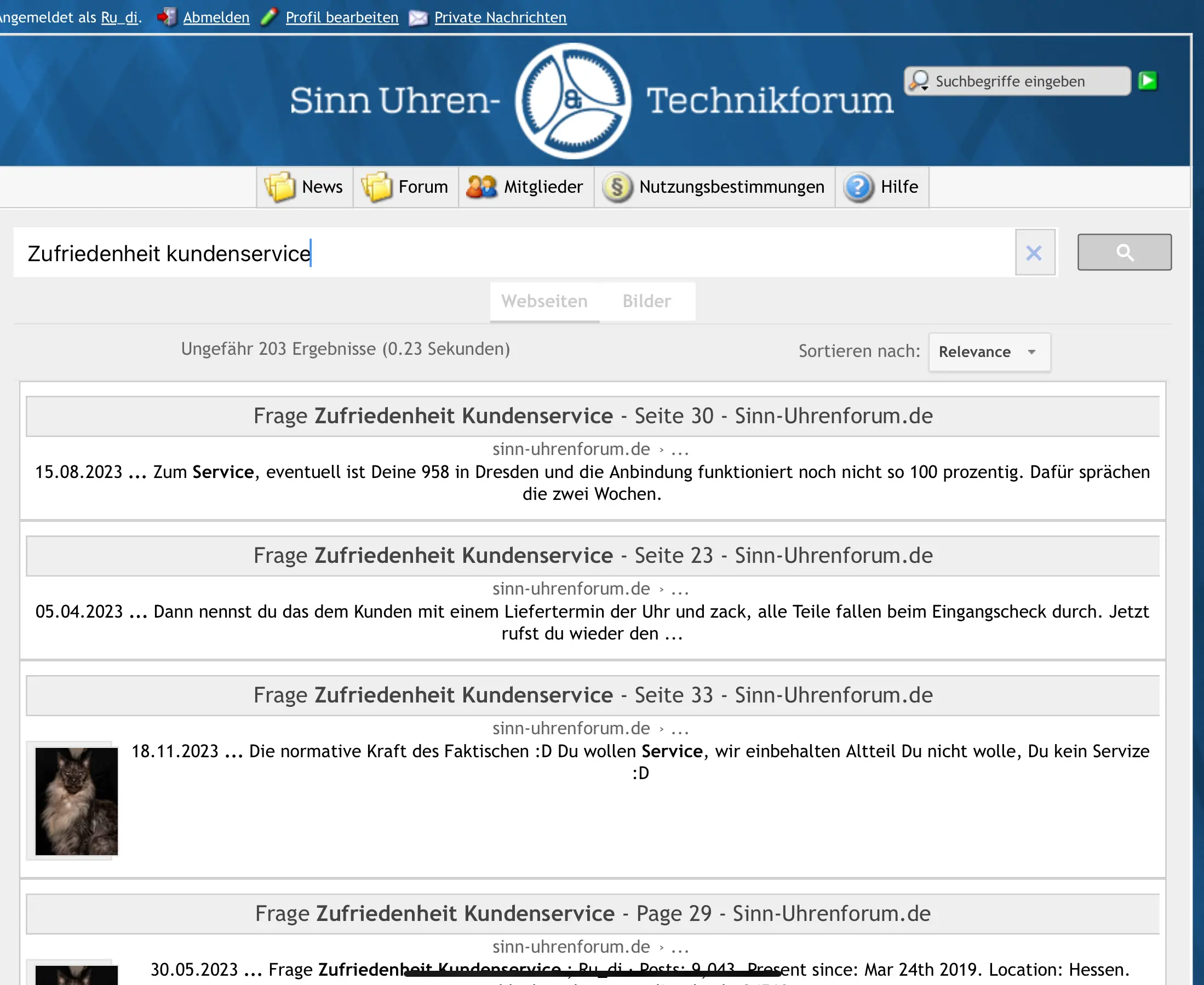
Task: Click the Abmelden logout link
Action: 216,18
